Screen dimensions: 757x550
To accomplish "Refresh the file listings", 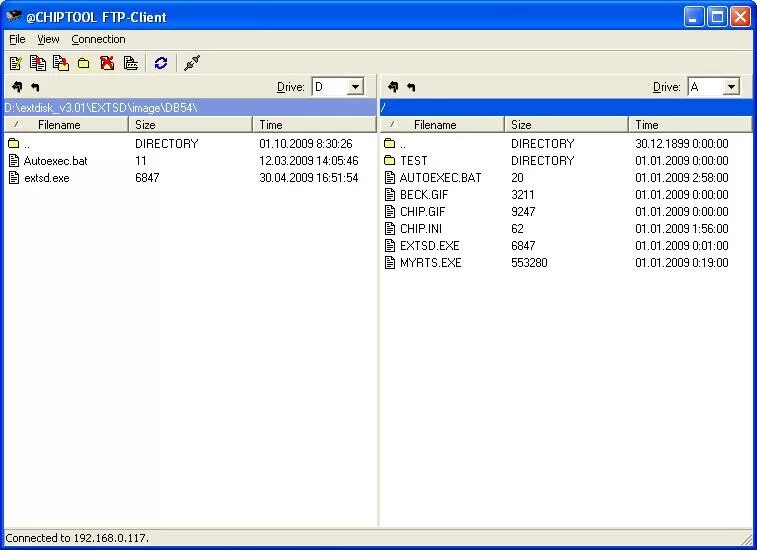I will coord(161,63).
